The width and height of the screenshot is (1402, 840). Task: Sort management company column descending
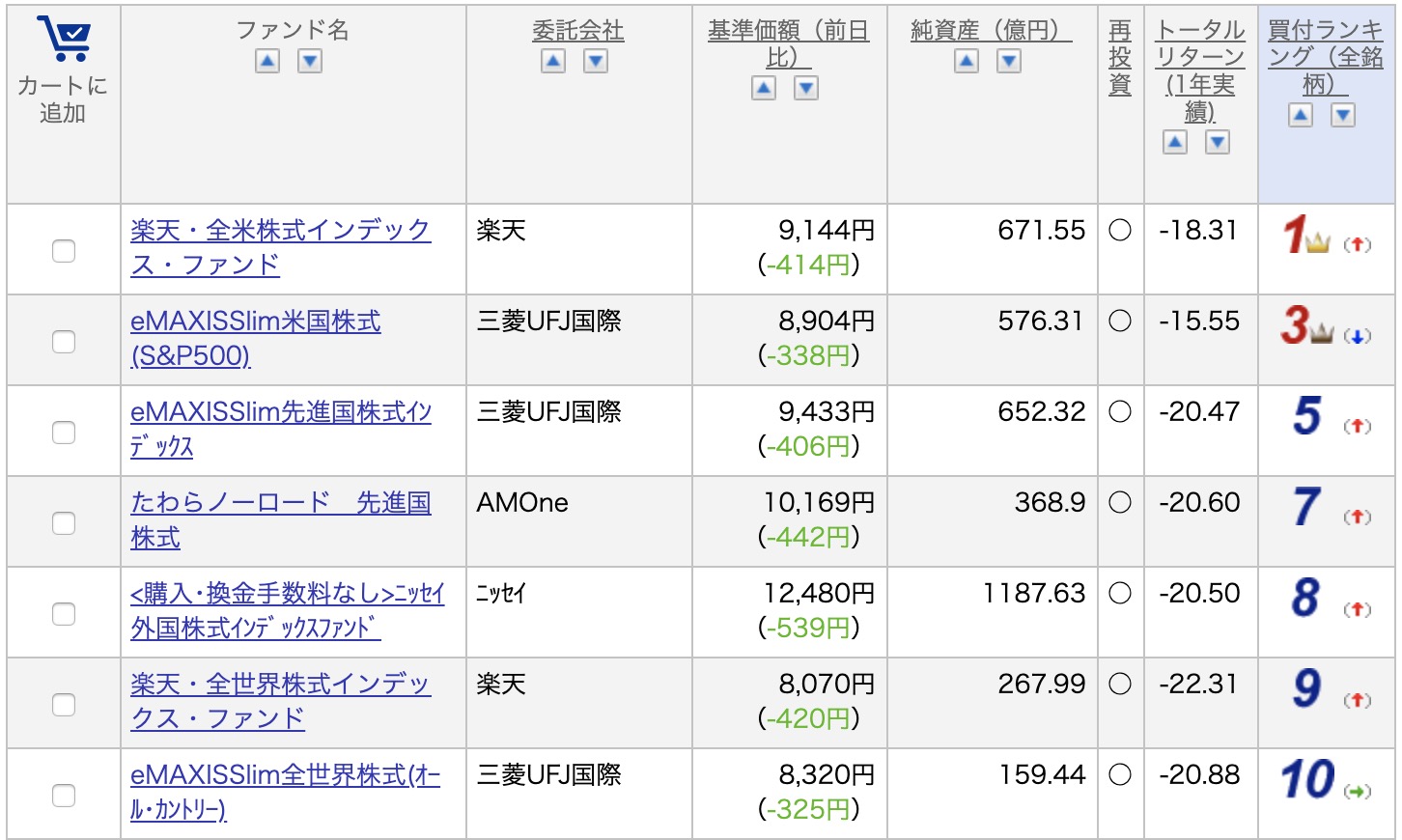(x=596, y=62)
